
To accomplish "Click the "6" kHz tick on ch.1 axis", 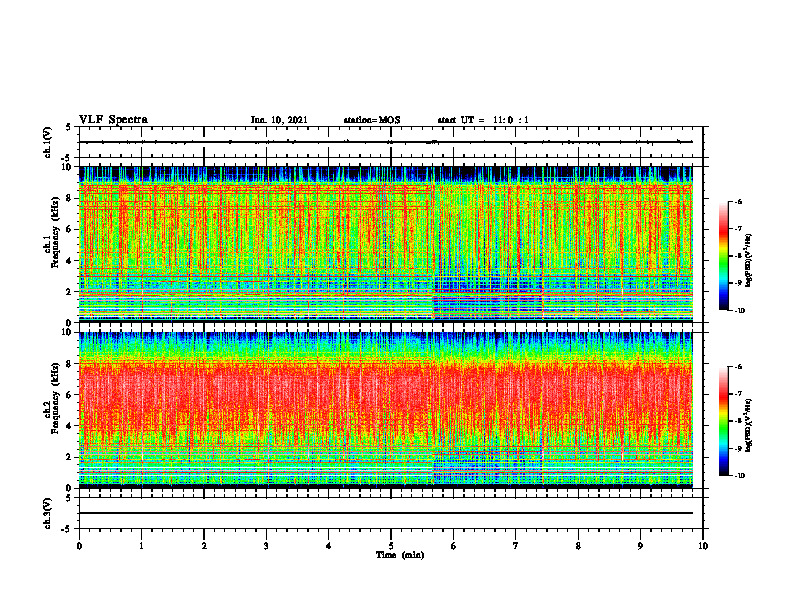I will [71, 230].
